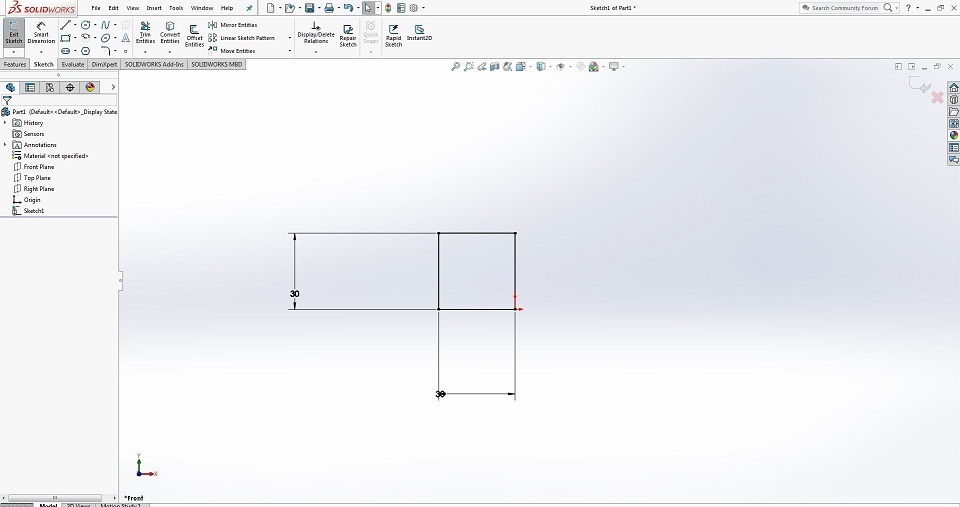
Task: Open the Edit menu
Action: (113, 8)
